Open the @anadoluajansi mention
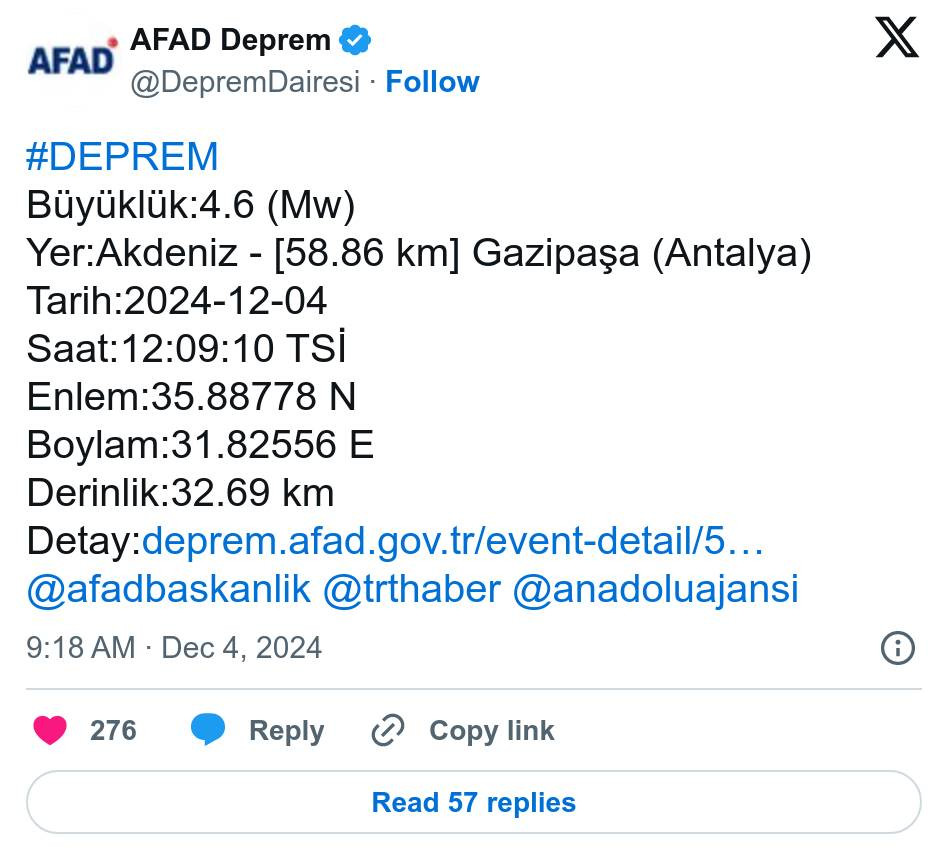Image resolution: width=949 pixels, height=854 pixels. [655, 589]
